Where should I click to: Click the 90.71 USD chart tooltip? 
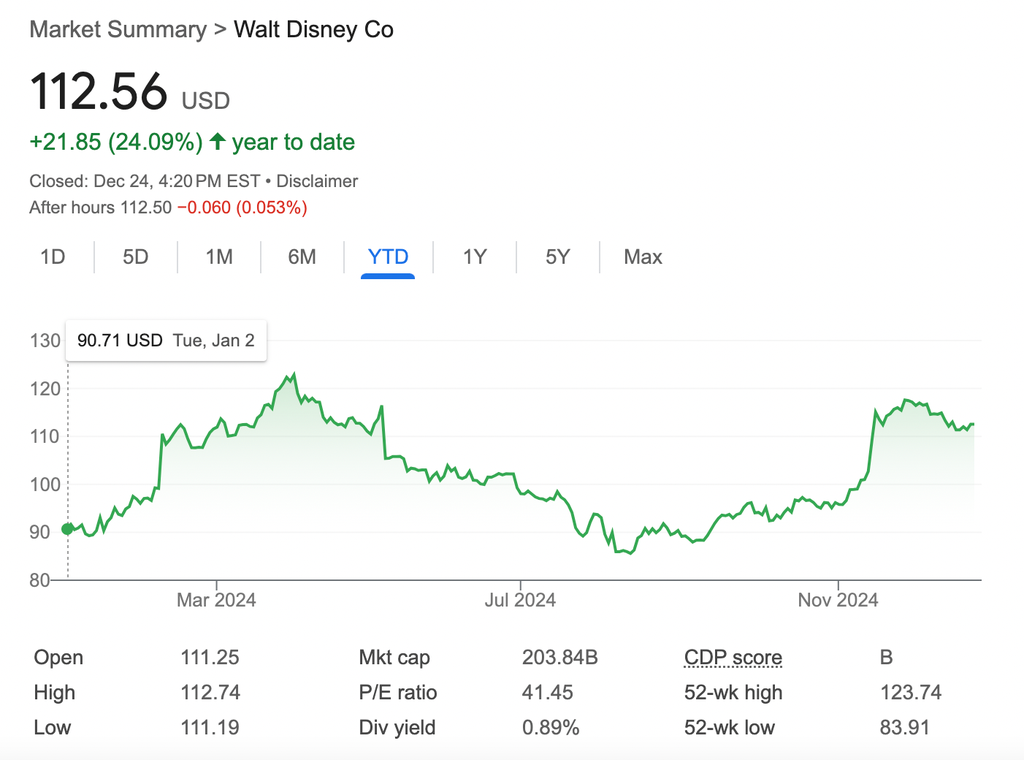(x=166, y=340)
